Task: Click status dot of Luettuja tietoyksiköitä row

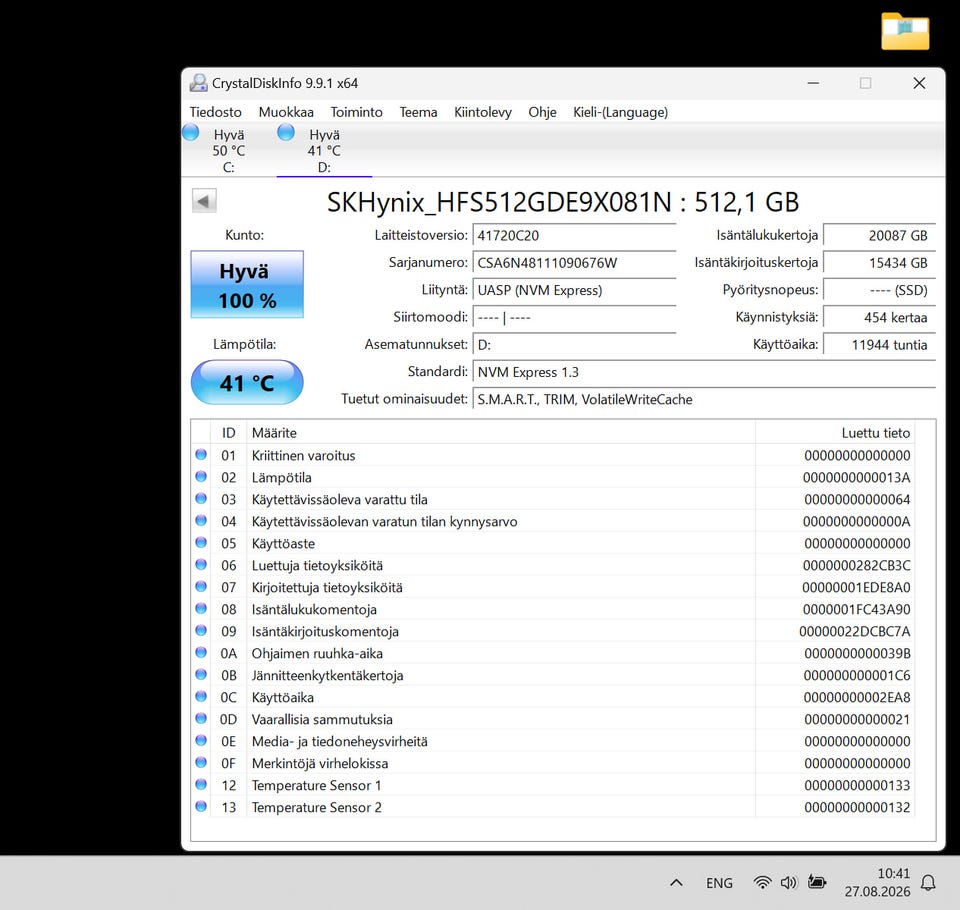Action: 201,565
